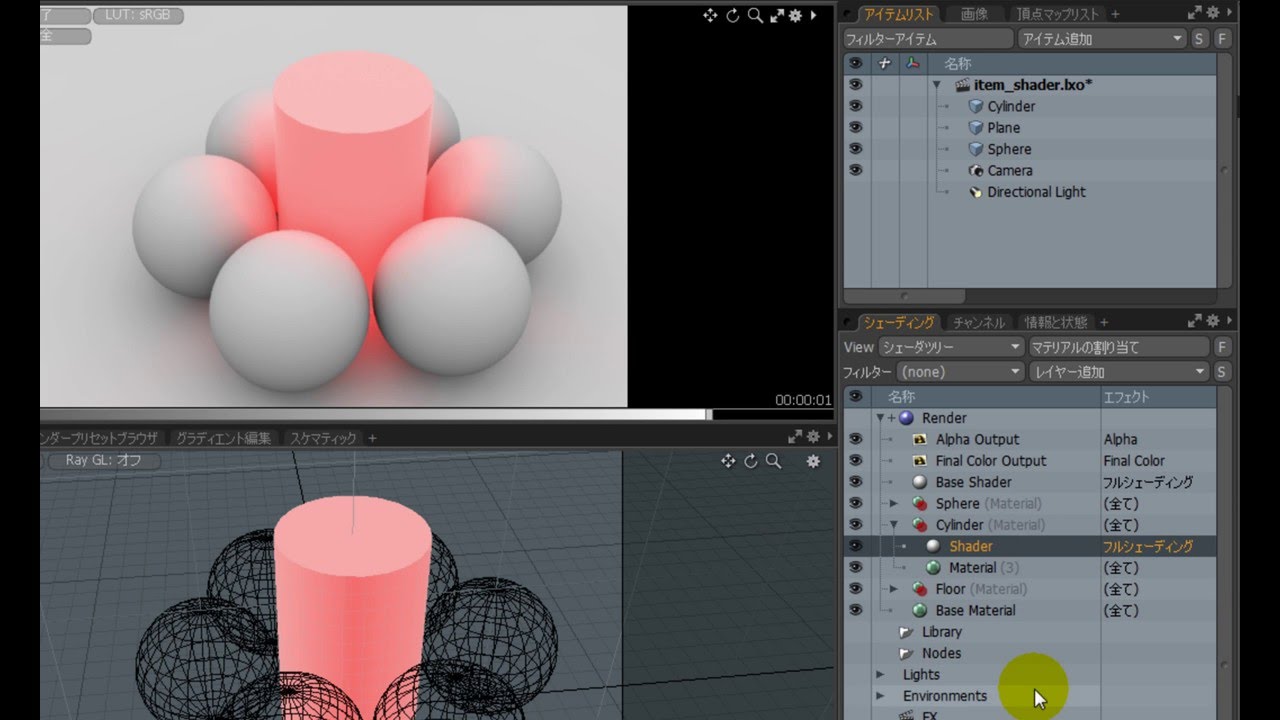
Task: Click the Alpha Output icon
Action: coord(921,439)
